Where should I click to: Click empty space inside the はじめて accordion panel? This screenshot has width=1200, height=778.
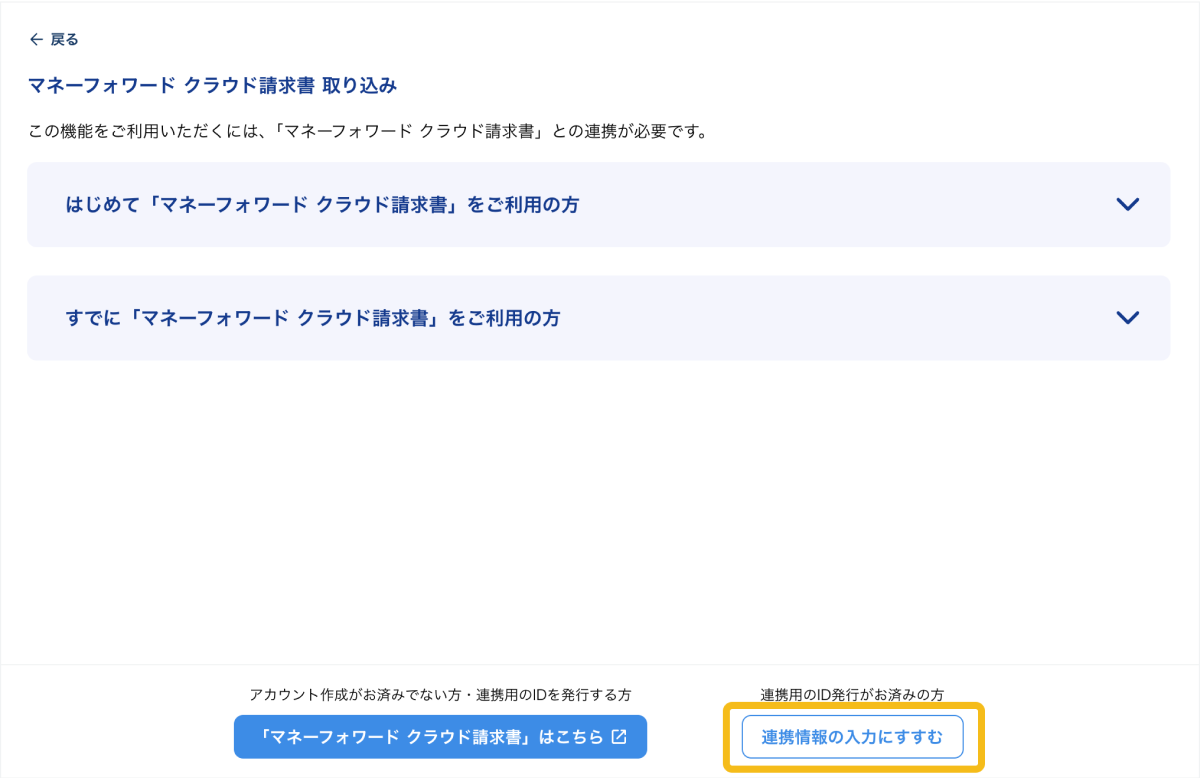pos(850,205)
